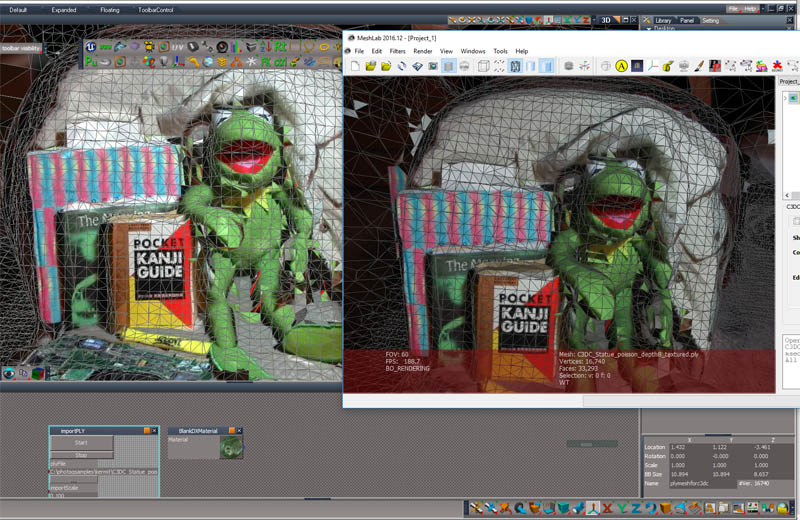This screenshot has height=520, width=800.
Task: Toggle the eye icon in the trueSpace viewport corner
Action: coord(9,374)
